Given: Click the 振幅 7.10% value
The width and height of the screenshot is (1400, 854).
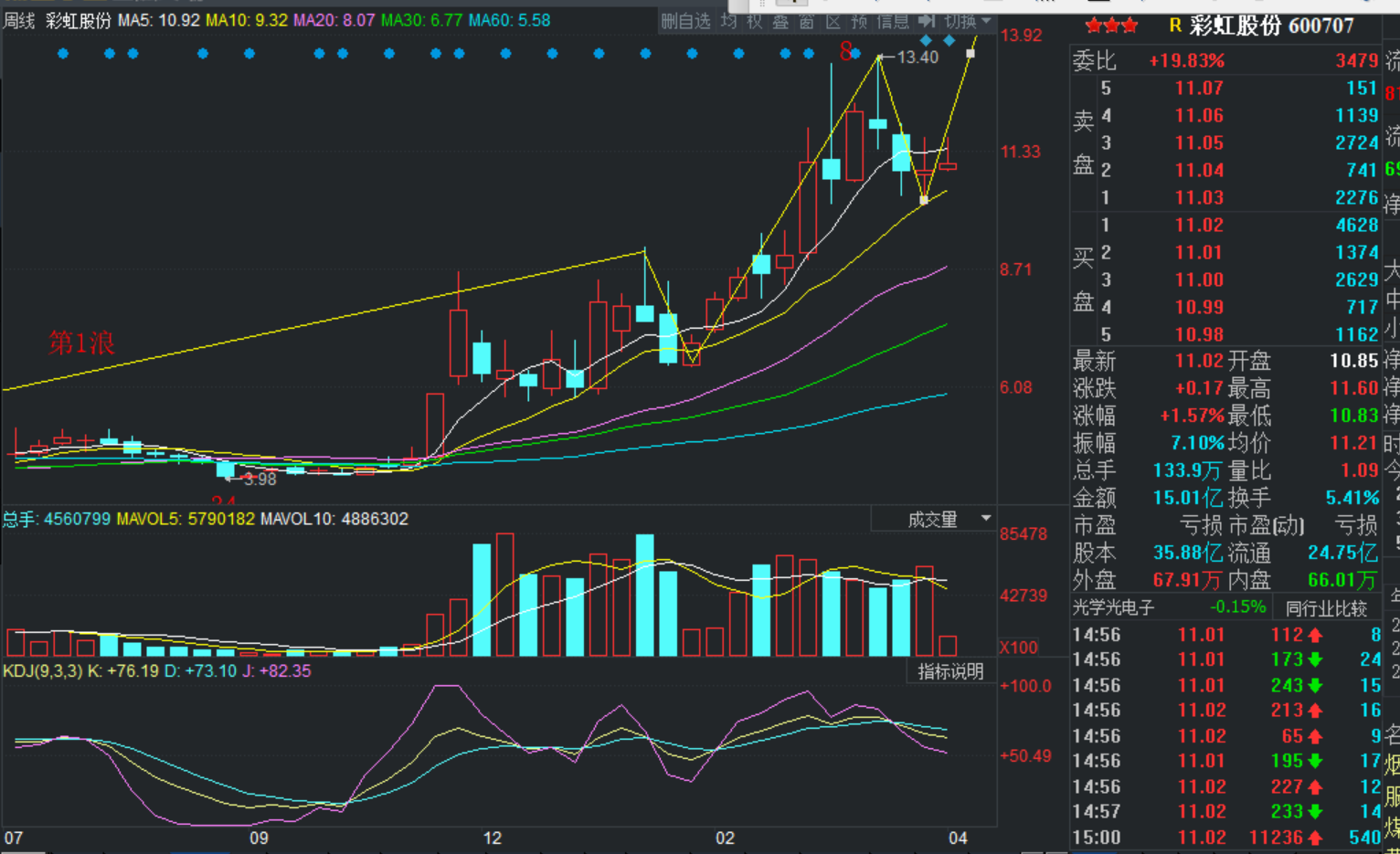Looking at the screenshot, I should point(1197,444).
